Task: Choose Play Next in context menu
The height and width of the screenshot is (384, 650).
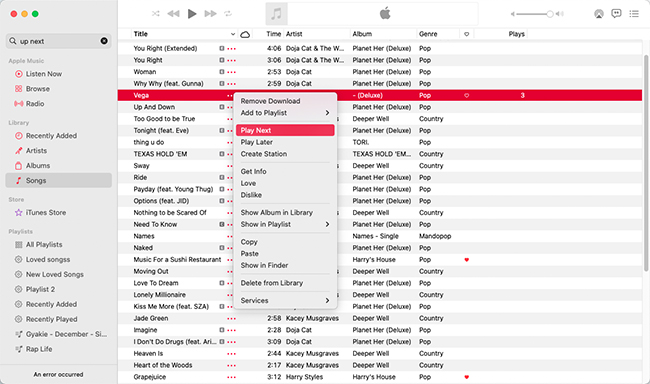Action: coord(285,130)
